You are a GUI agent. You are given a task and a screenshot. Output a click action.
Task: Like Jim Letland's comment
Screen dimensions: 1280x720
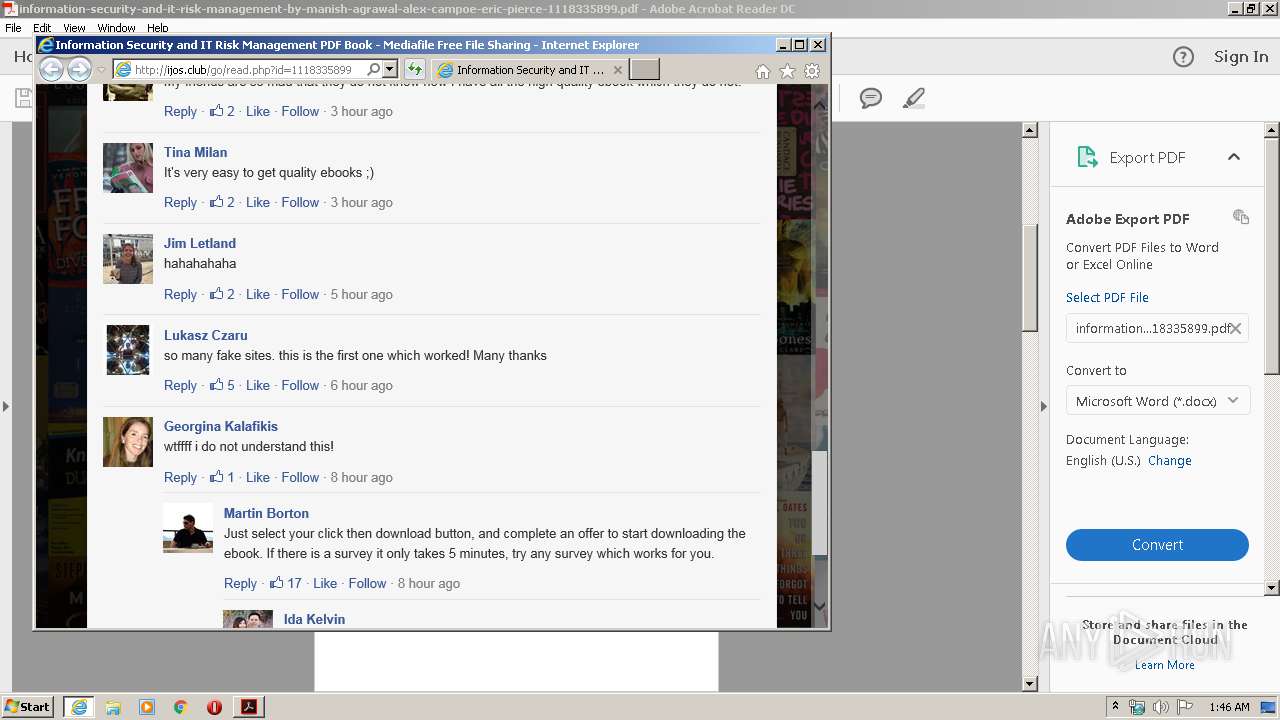[x=258, y=294]
